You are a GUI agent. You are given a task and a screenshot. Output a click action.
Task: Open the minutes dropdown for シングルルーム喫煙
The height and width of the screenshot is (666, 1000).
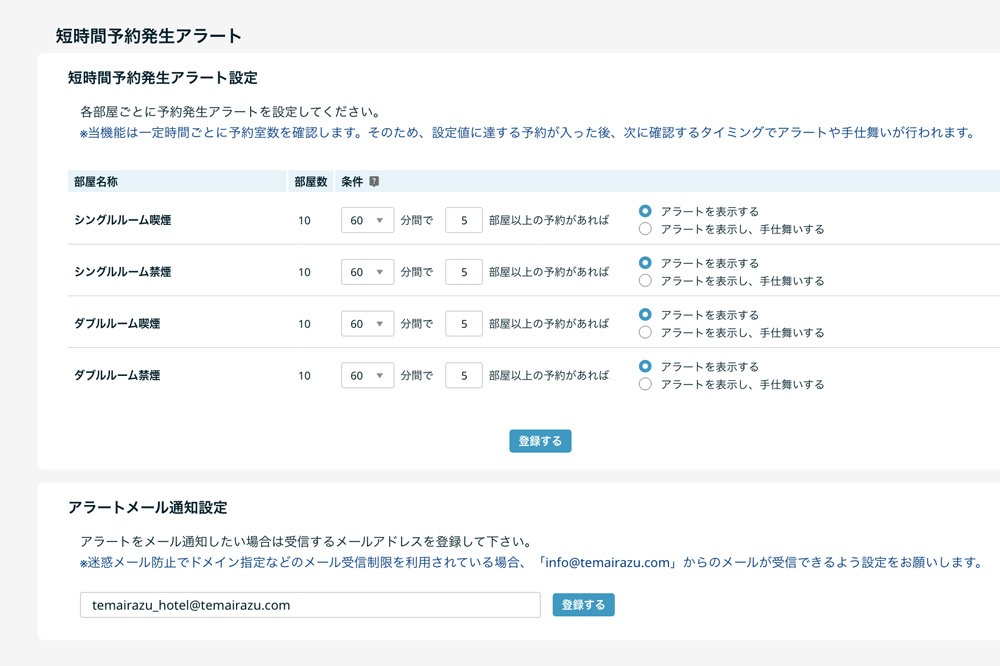tap(366, 219)
